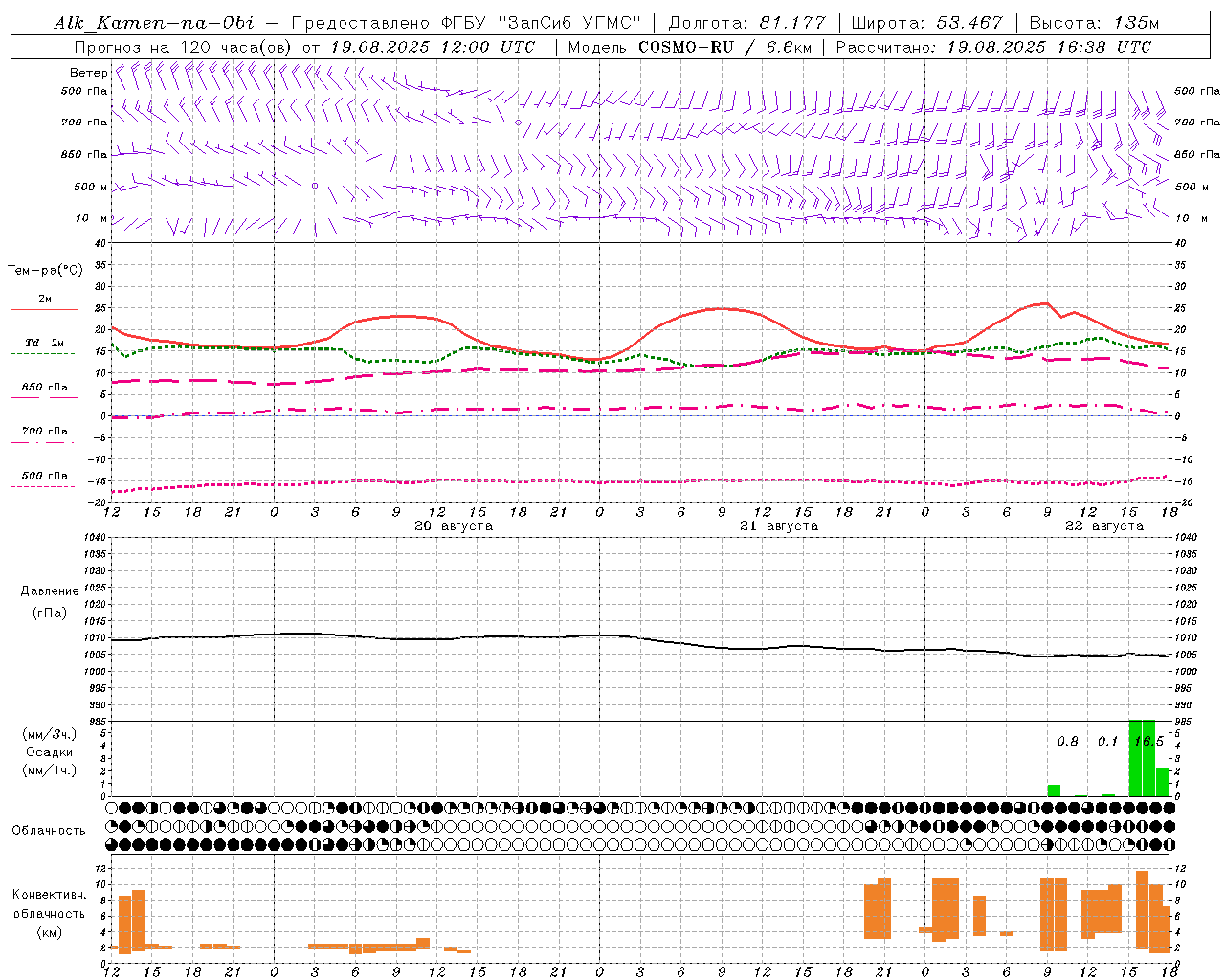Click the left '850 гПа' wind level label
Viewport: 1225px width, 980px height.
pos(85,154)
